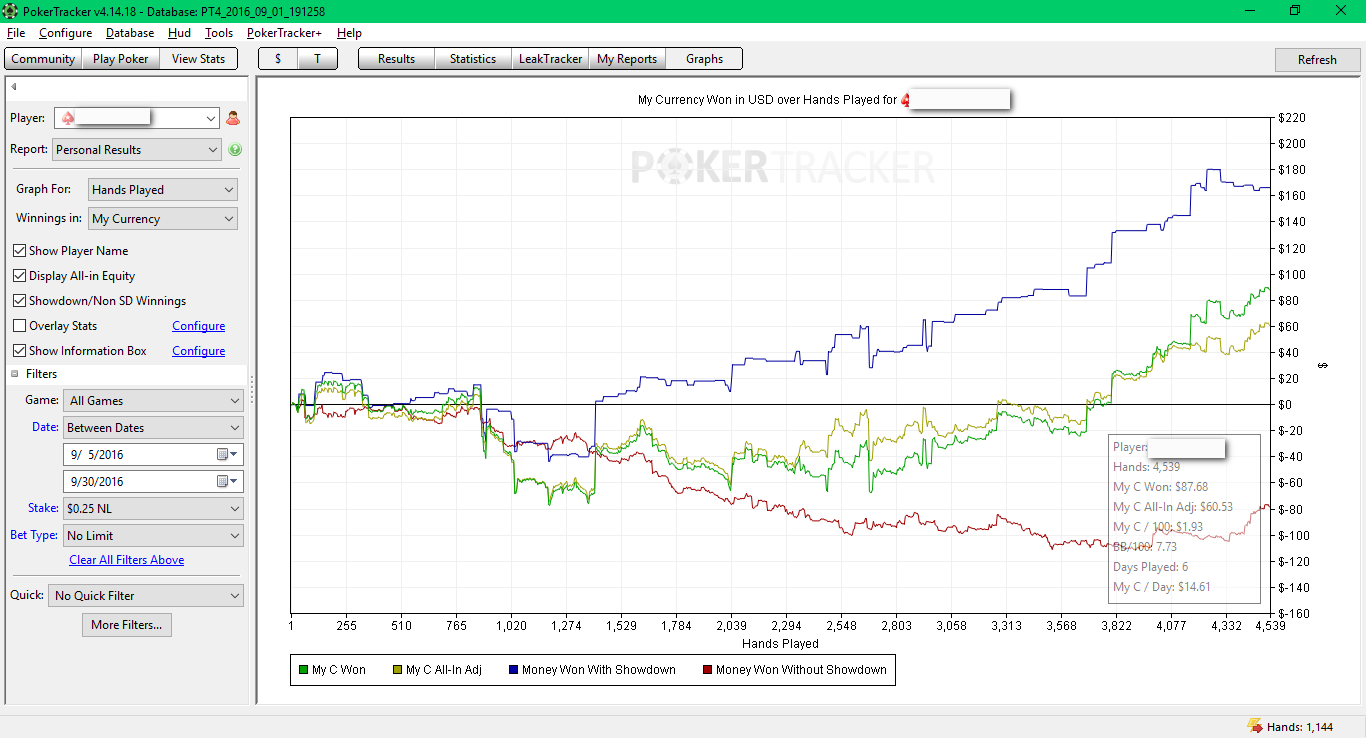Viewport: 1366px width, 738px height.
Task: Click Clear All Filters Above link
Action: coord(127,560)
